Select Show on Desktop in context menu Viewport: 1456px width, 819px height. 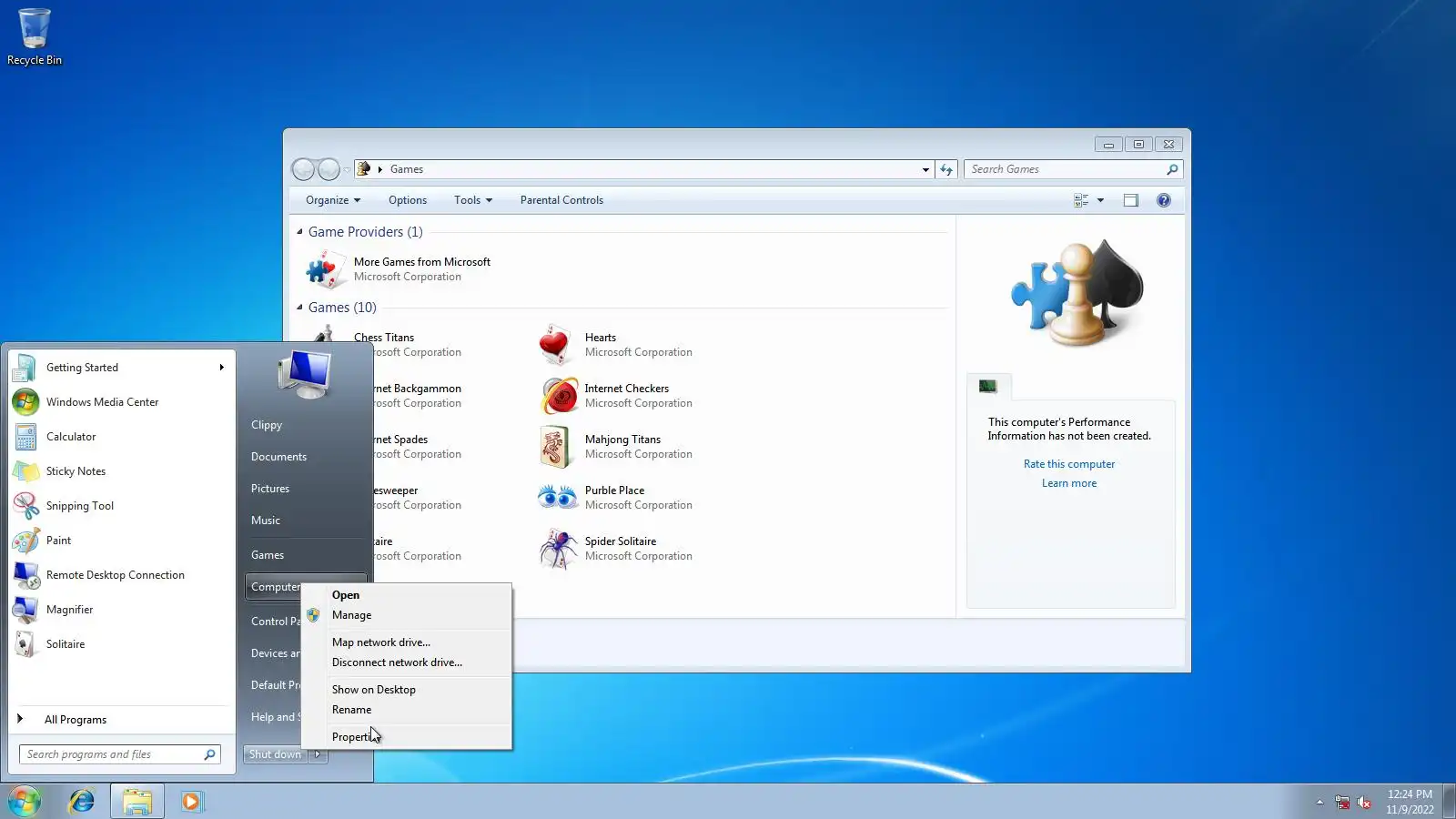click(406, 690)
